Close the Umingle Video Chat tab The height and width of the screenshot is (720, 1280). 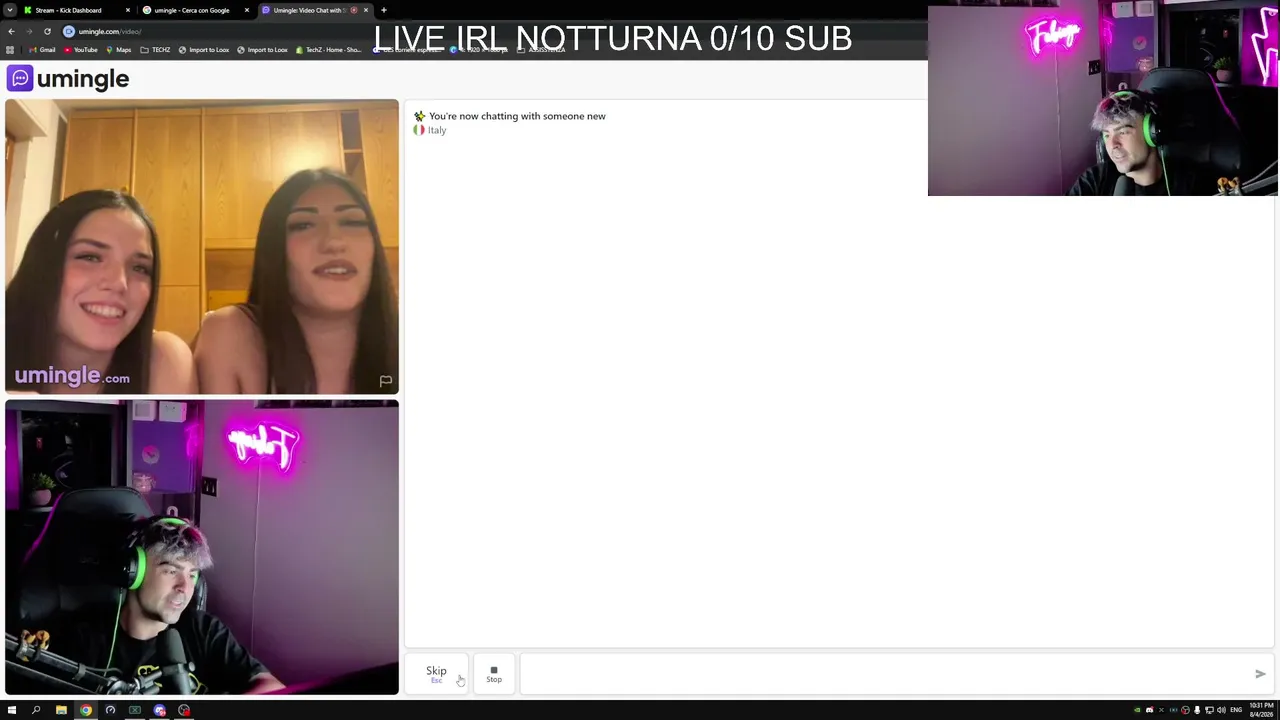(366, 10)
